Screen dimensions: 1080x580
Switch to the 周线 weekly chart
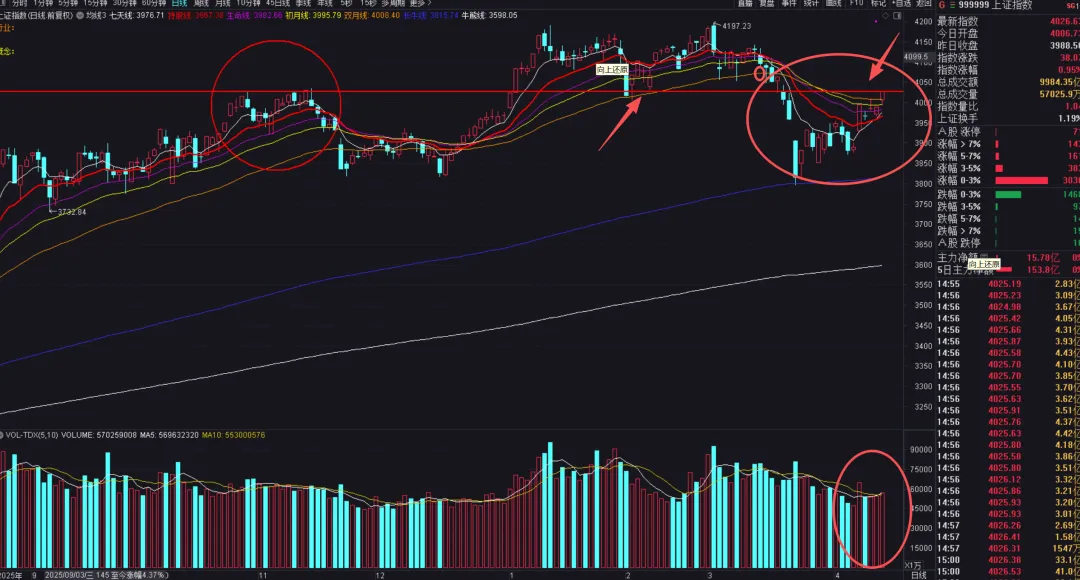click(x=201, y=3)
